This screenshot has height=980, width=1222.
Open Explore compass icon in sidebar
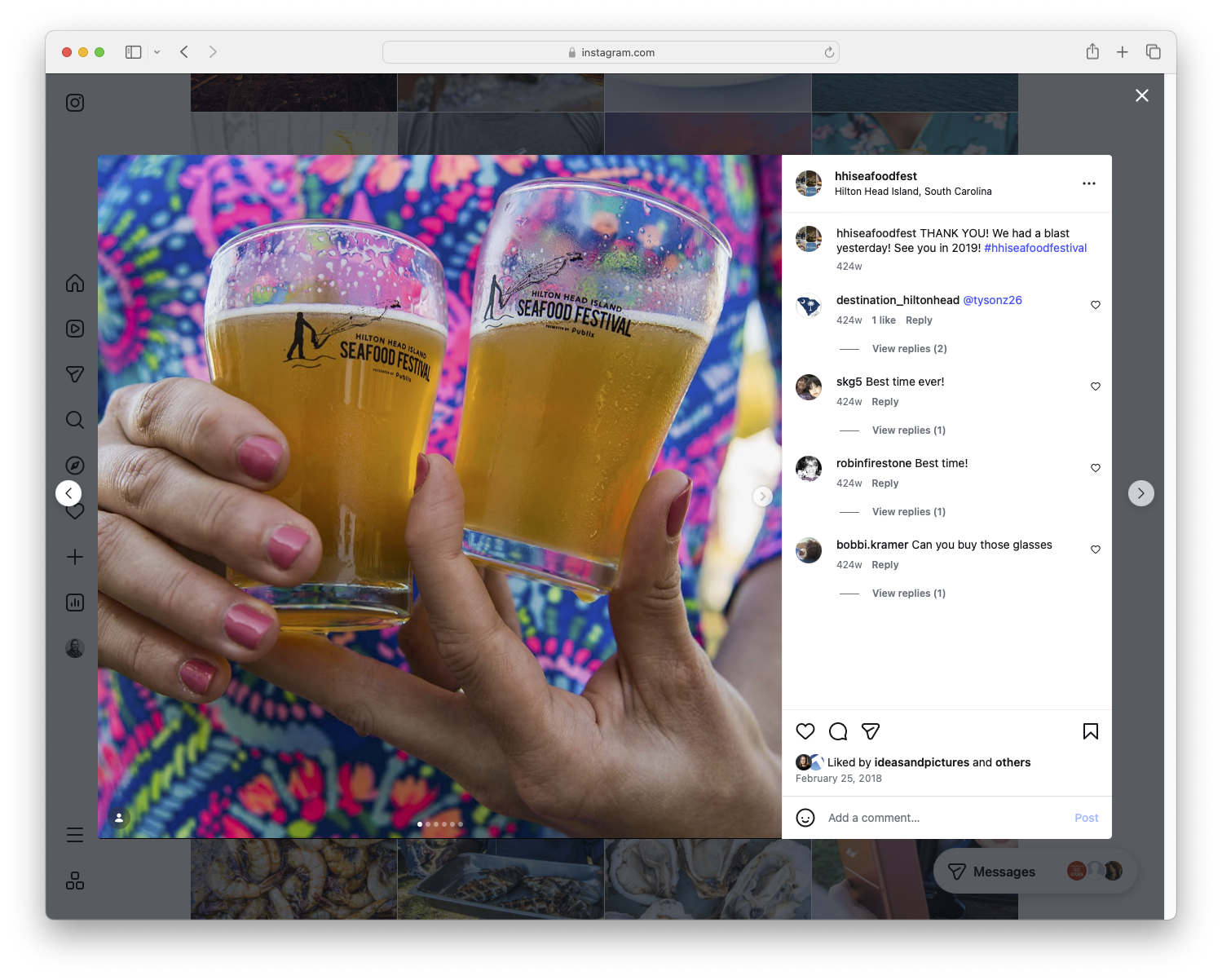point(75,466)
